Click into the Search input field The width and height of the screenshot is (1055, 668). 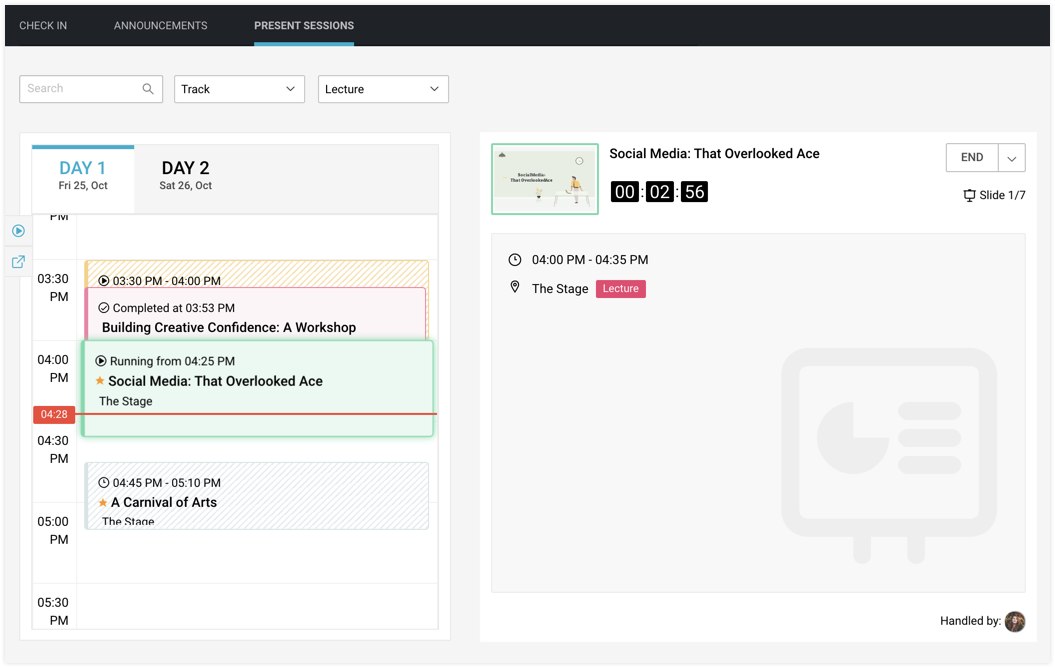[x=80, y=89]
